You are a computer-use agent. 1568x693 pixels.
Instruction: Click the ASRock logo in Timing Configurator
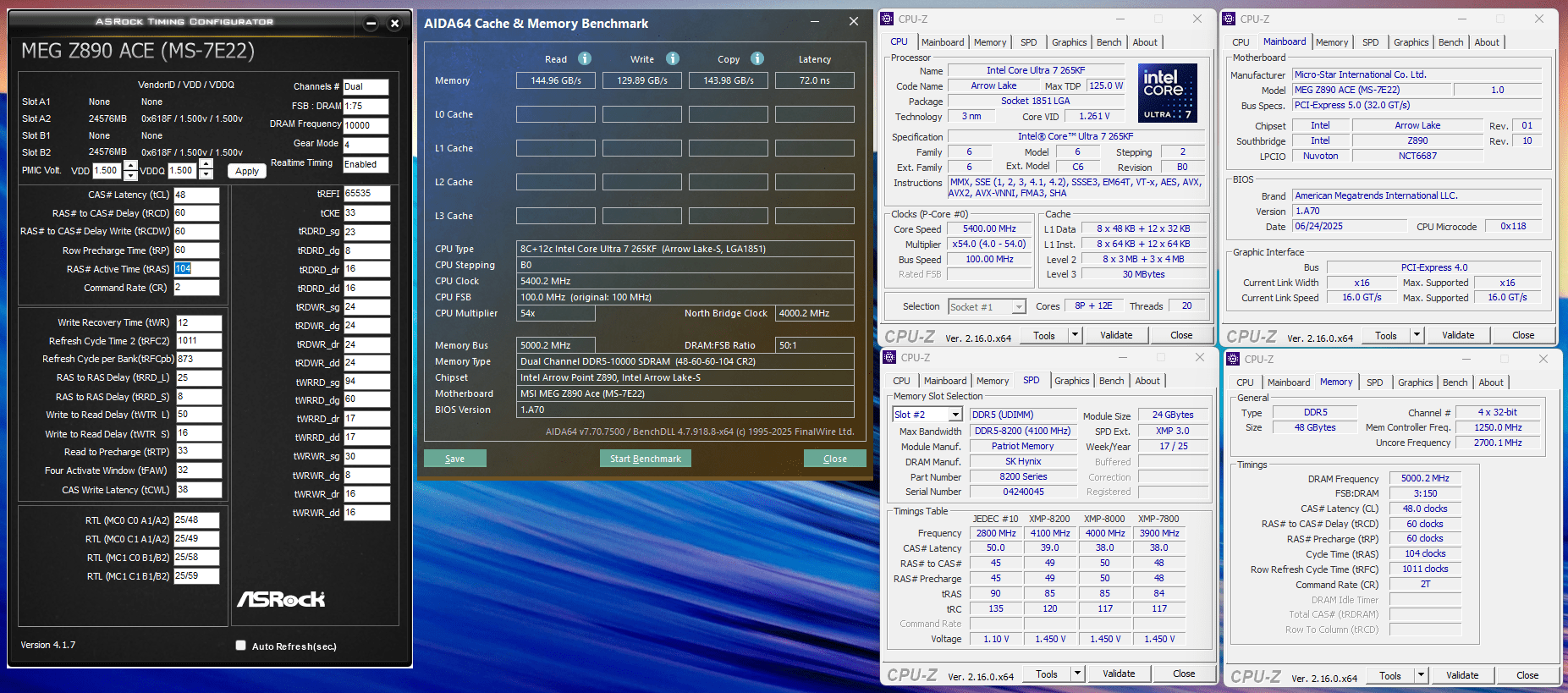[x=281, y=599]
